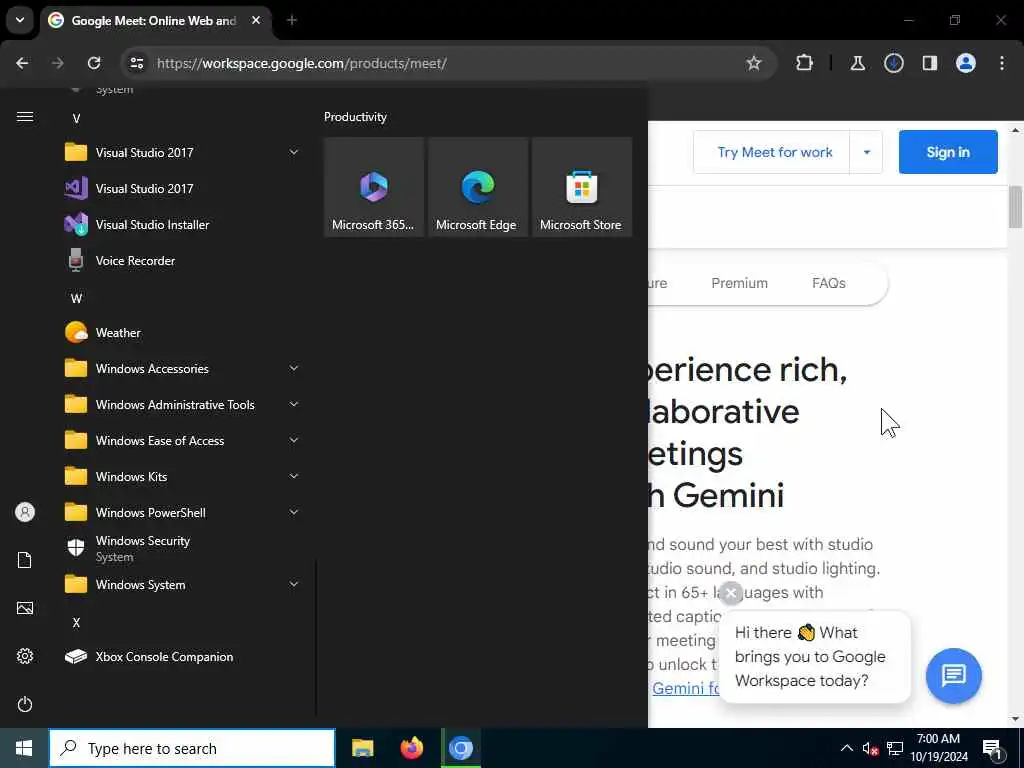Image resolution: width=1024 pixels, height=768 pixels.
Task: Click the page vertical scrollbar thumb
Action: (x=1015, y=207)
